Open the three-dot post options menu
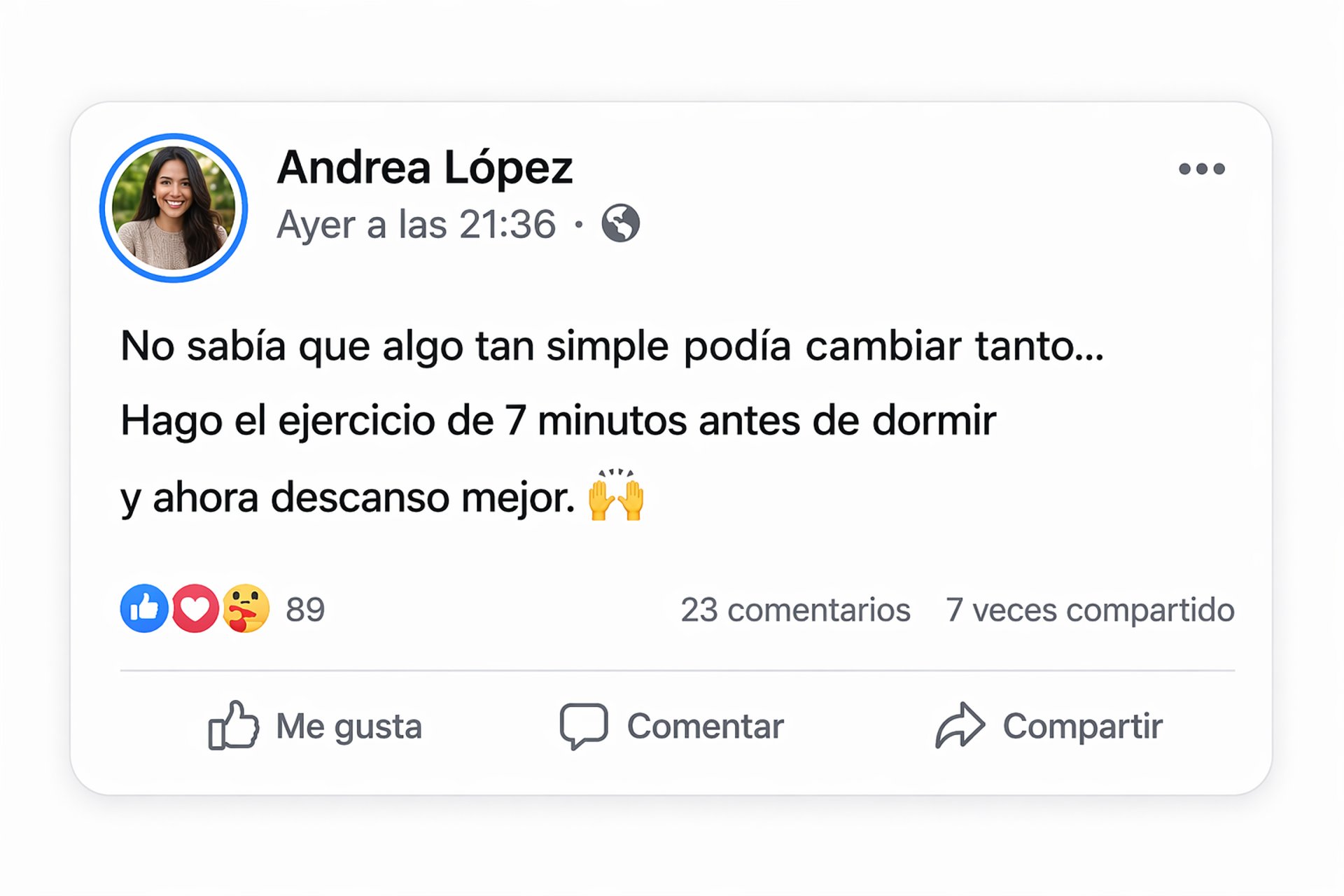1344x896 pixels. tap(1201, 169)
